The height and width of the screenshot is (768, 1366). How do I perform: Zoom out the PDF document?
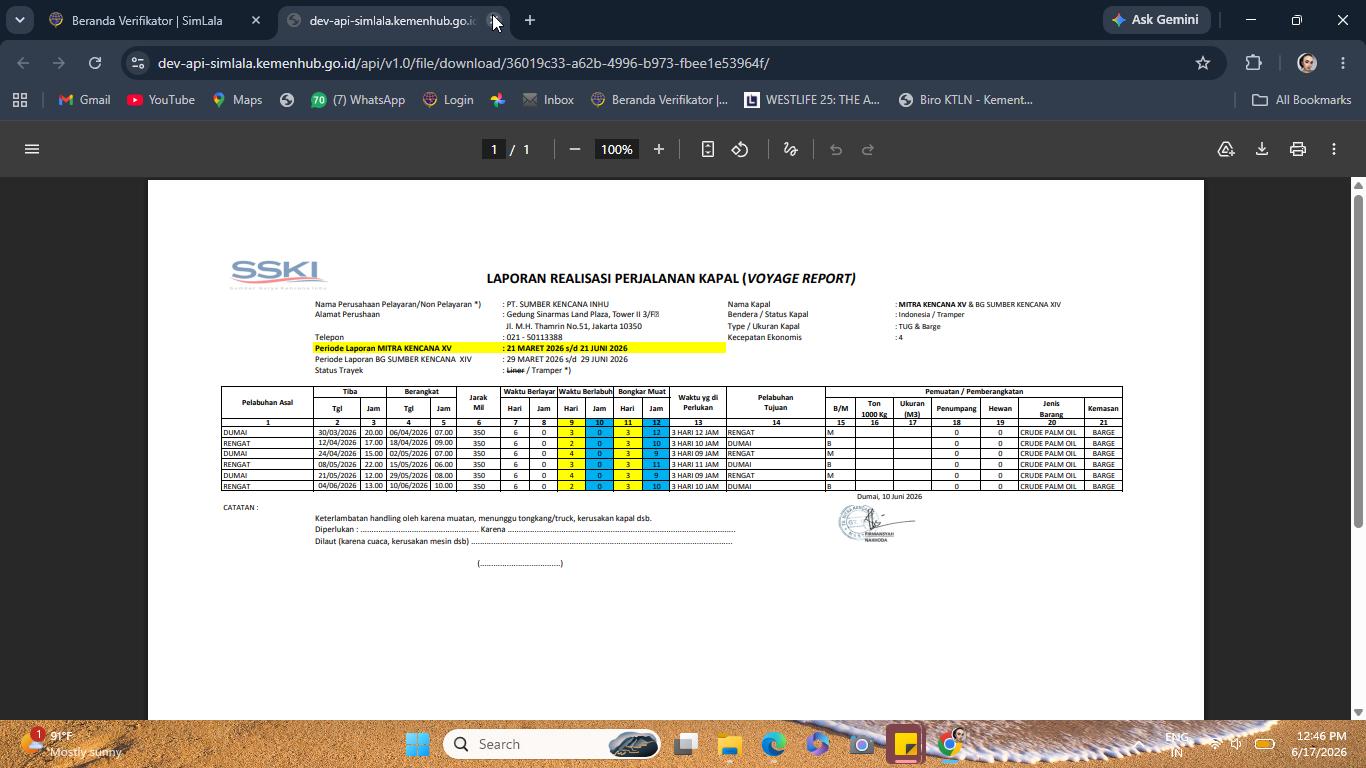point(575,149)
